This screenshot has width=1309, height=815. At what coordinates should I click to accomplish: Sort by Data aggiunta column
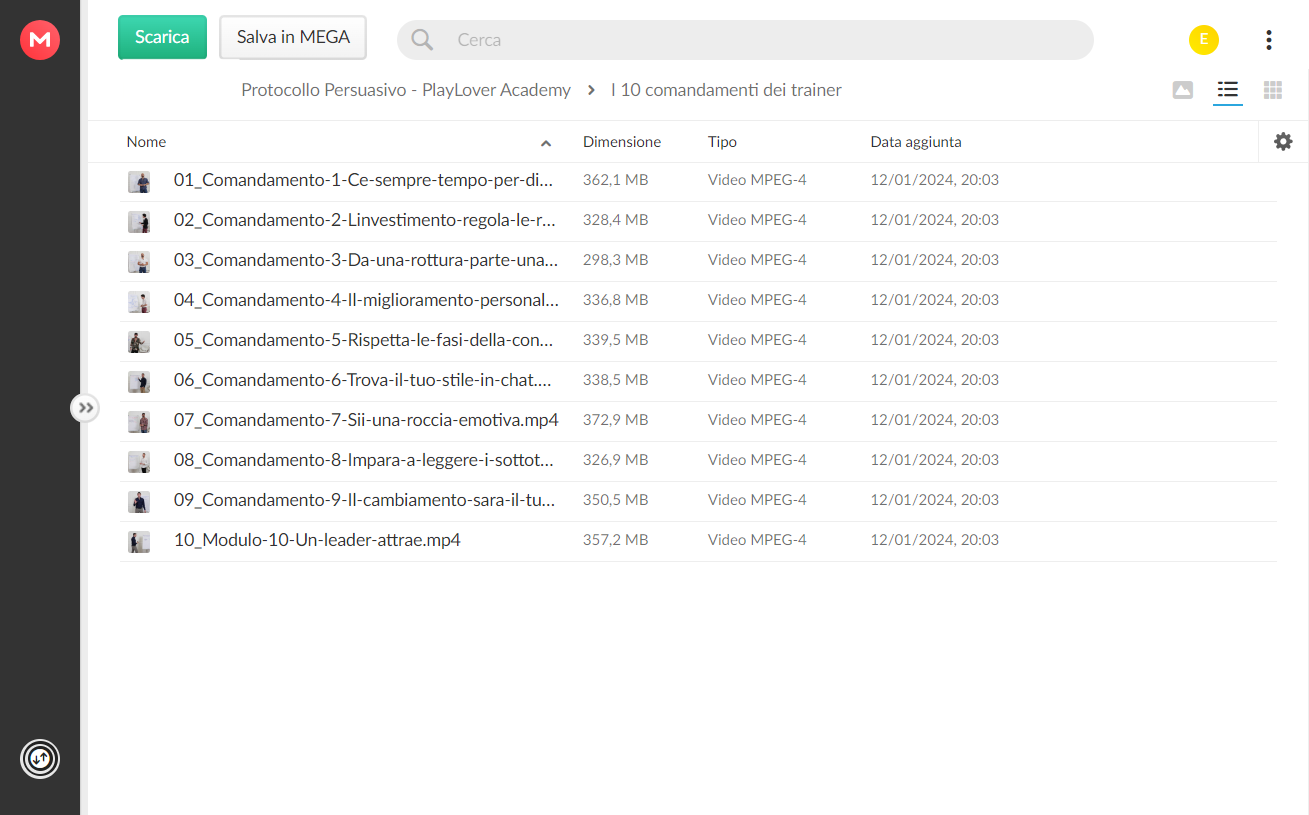pos(916,142)
